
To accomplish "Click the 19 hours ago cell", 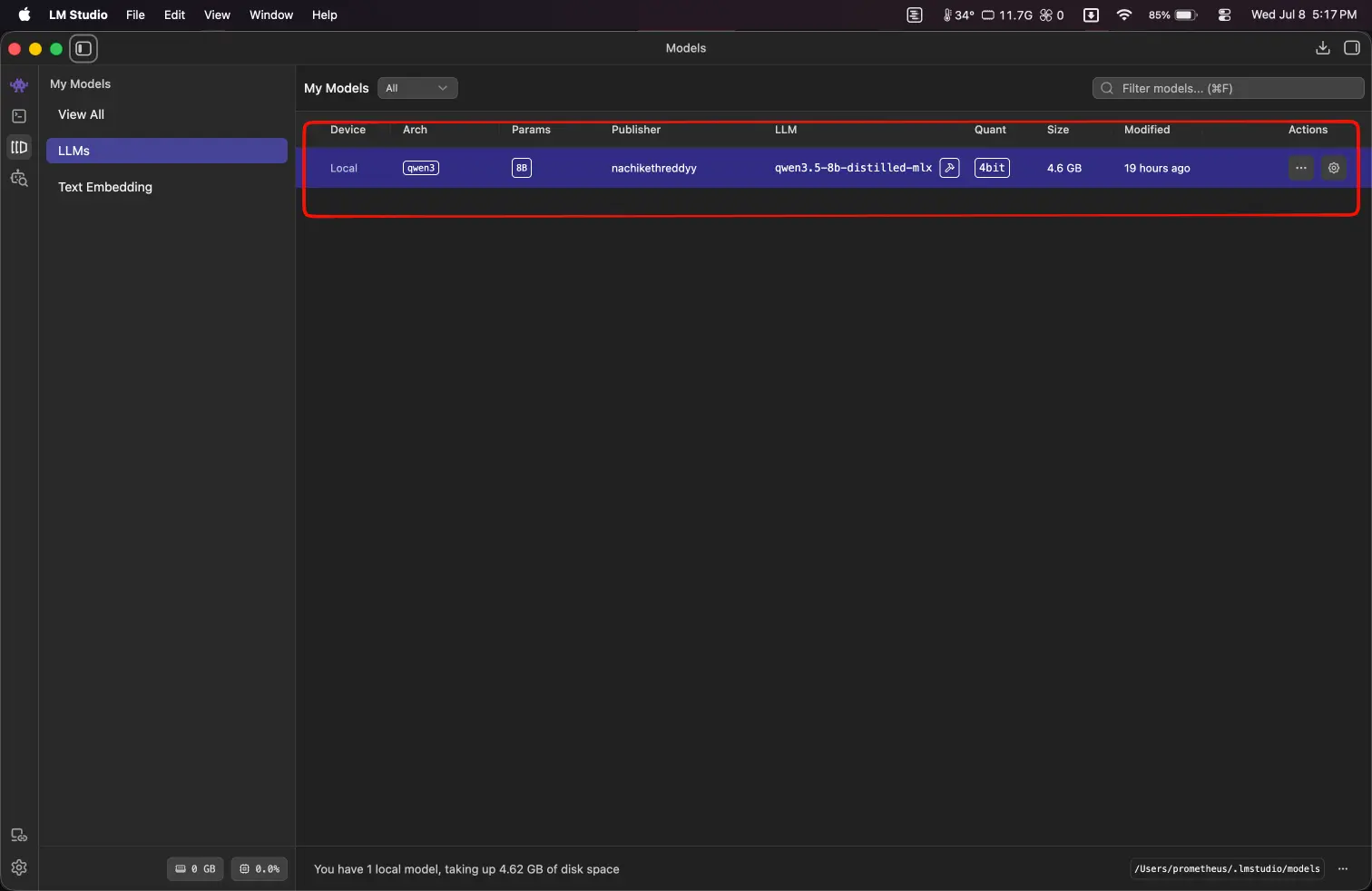I will pyautogui.click(x=1157, y=168).
